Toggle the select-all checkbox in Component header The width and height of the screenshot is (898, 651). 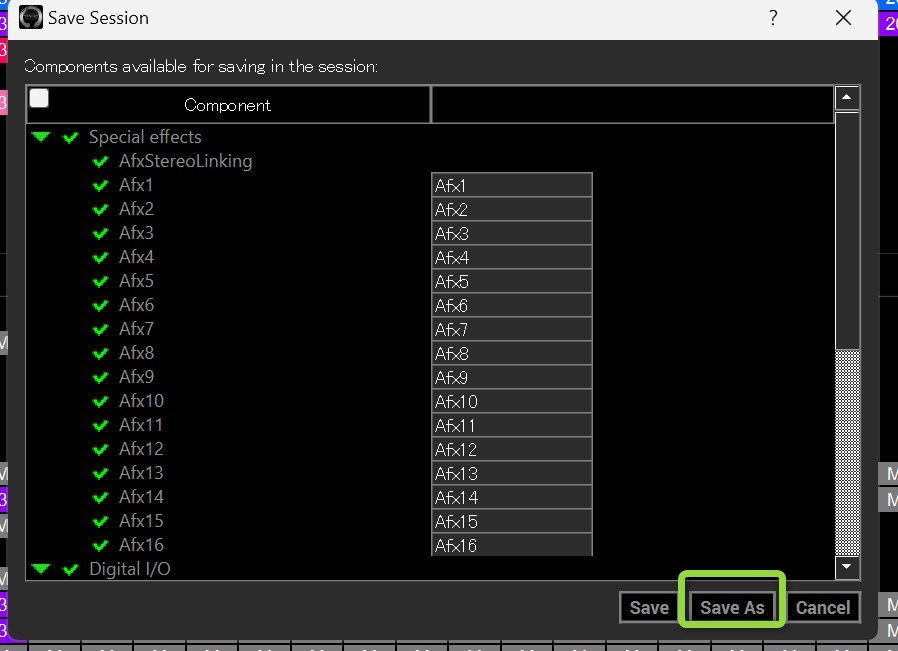tap(39, 98)
